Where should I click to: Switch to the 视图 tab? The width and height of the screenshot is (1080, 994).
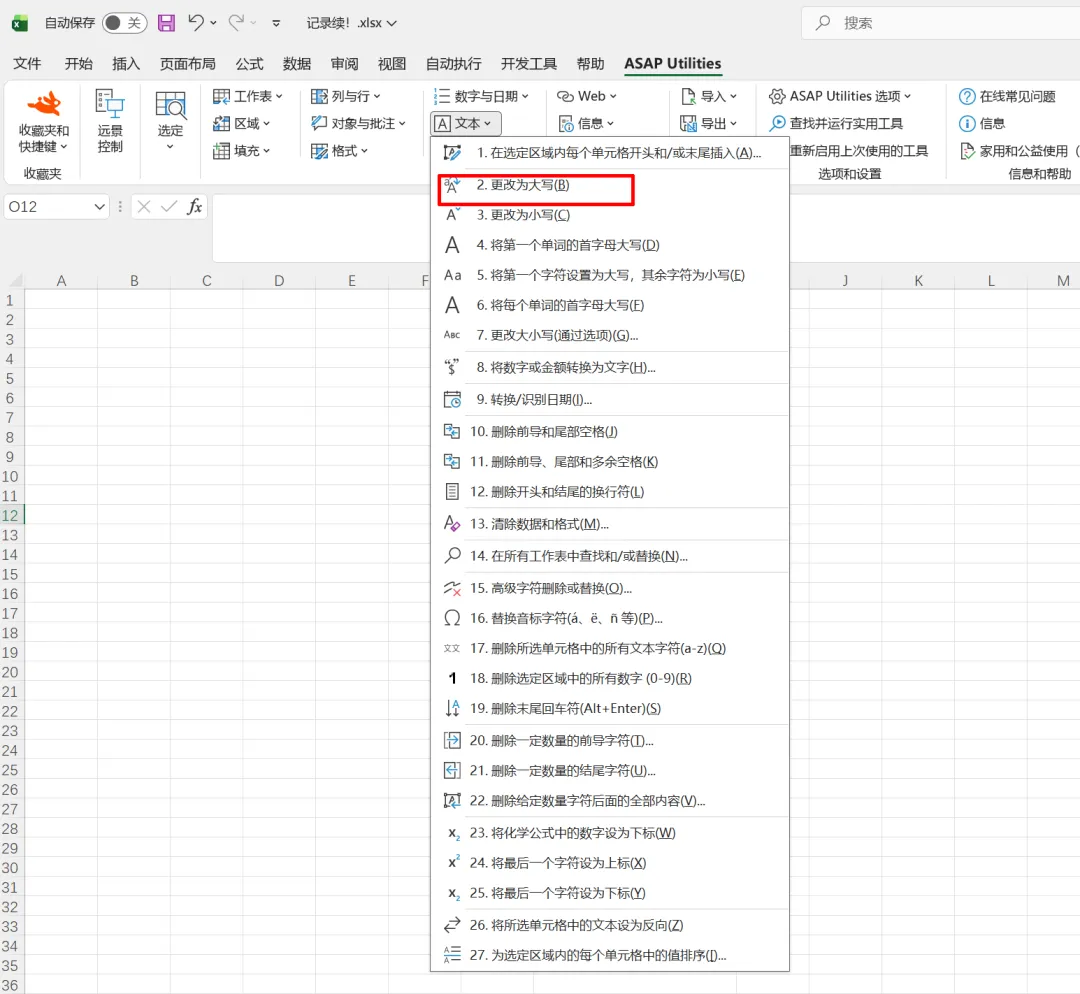[392, 63]
